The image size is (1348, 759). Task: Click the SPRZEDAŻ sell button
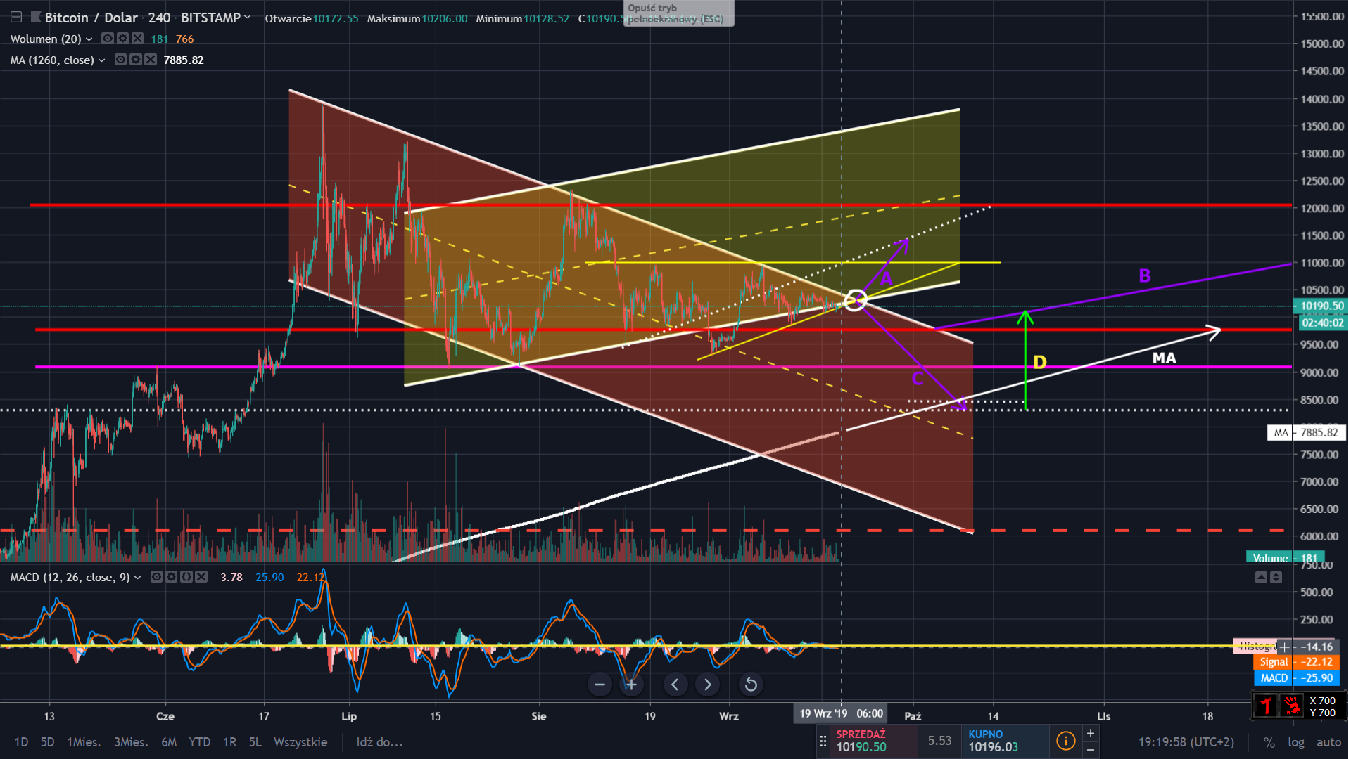point(874,741)
